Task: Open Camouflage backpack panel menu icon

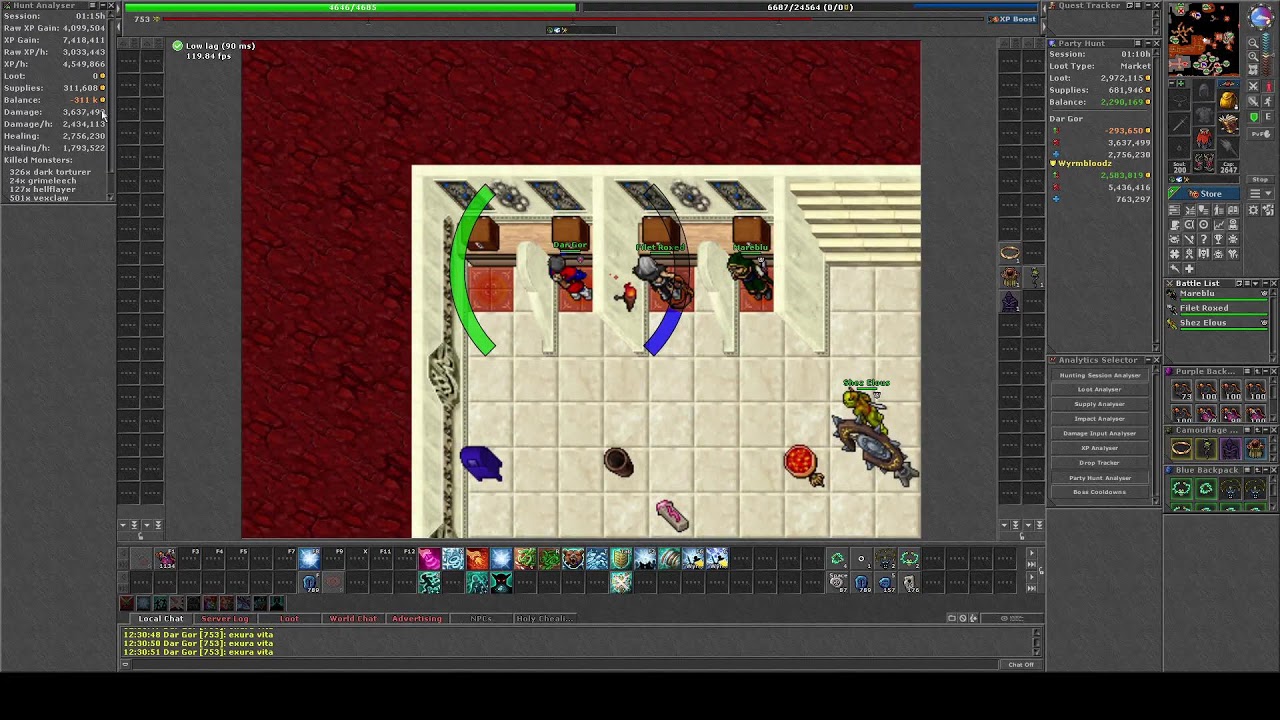Action: click(1247, 430)
